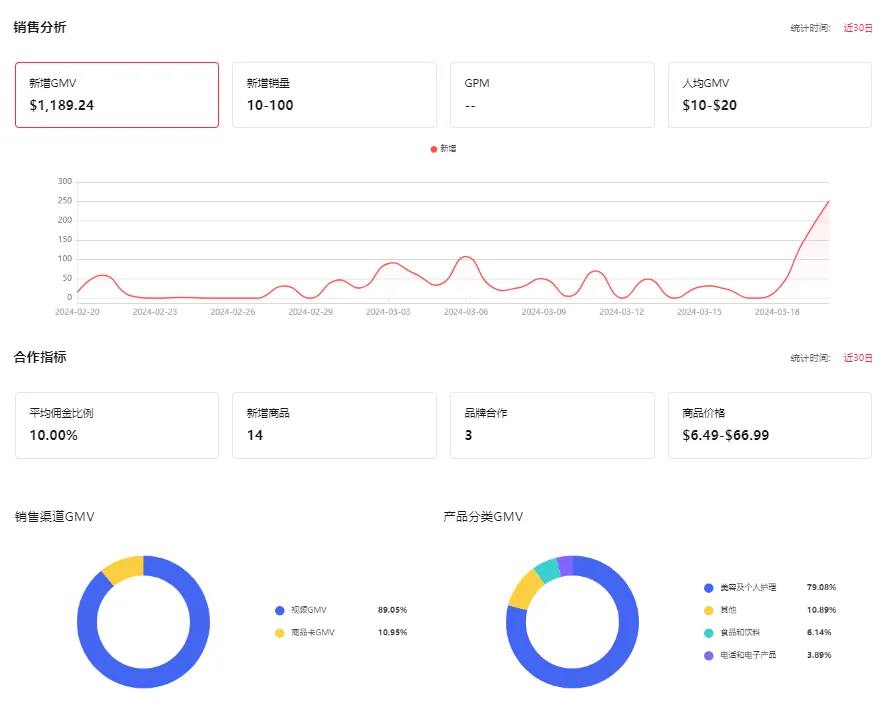Open 近30日 time range in 销售分析 section
The width and height of the screenshot is (888, 712).
click(x=858, y=28)
